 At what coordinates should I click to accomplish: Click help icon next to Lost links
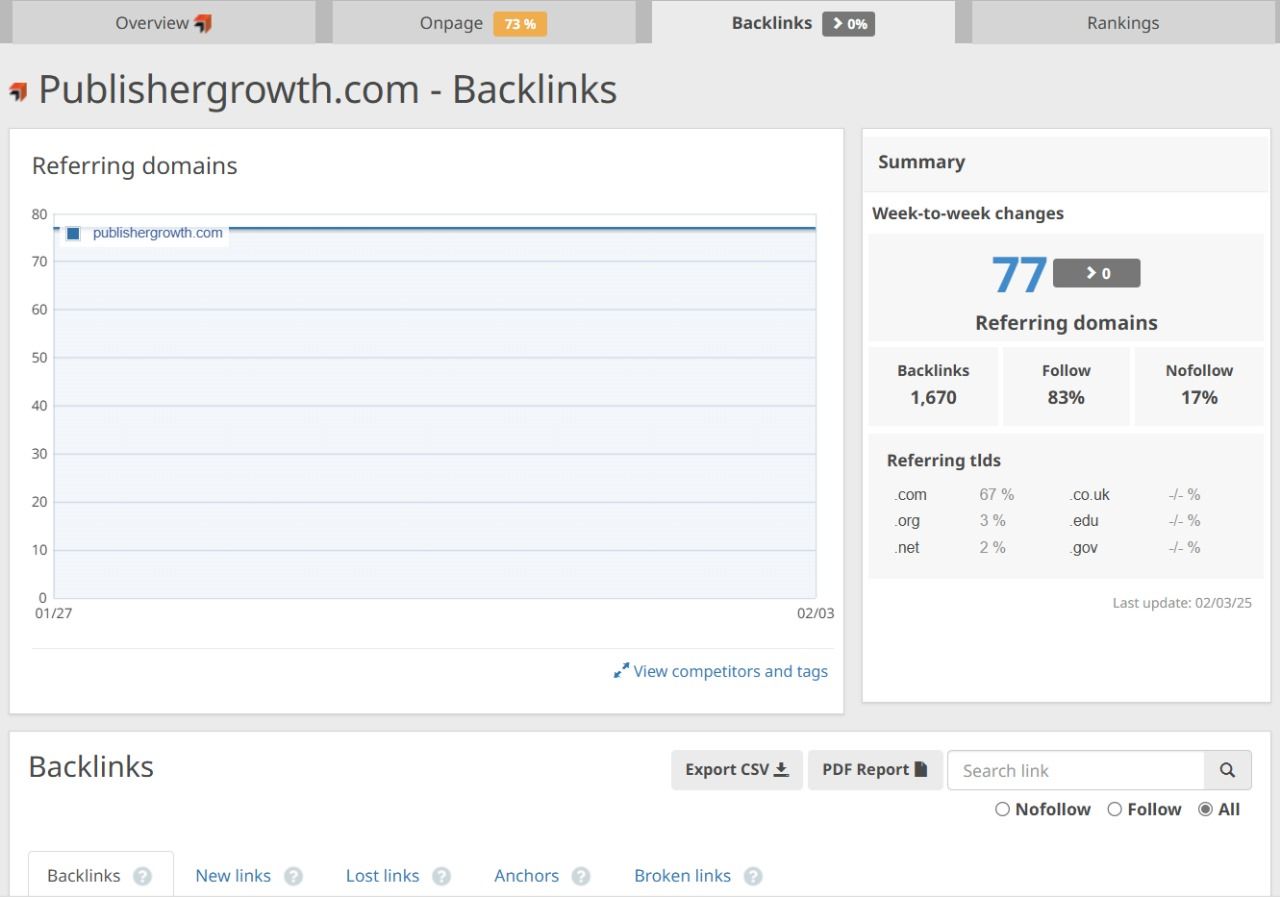(441, 876)
